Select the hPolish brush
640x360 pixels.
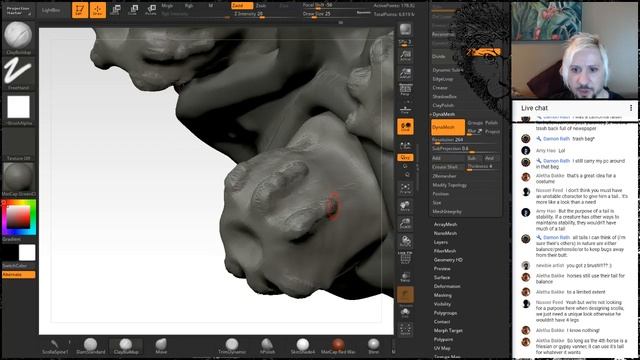click(x=267, y=346)
